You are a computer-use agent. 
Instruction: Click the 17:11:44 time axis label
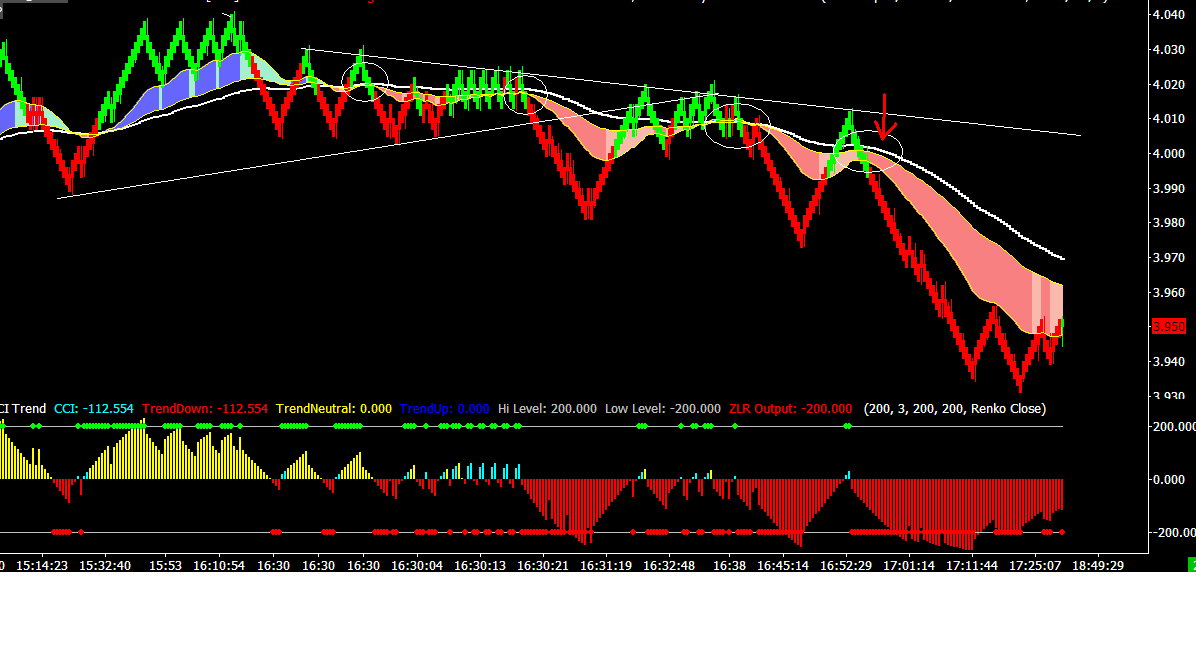(x=972, y=566)
